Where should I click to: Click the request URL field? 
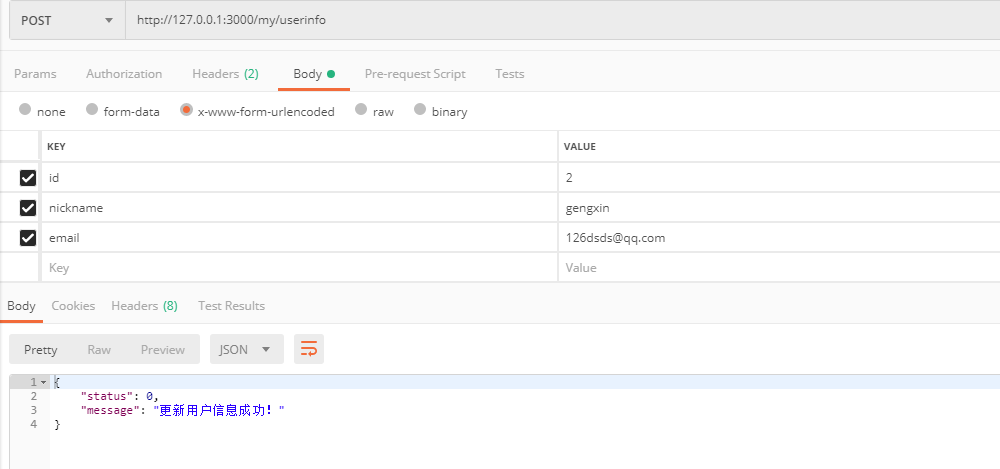pyautogui.click(x=562, y=20)
